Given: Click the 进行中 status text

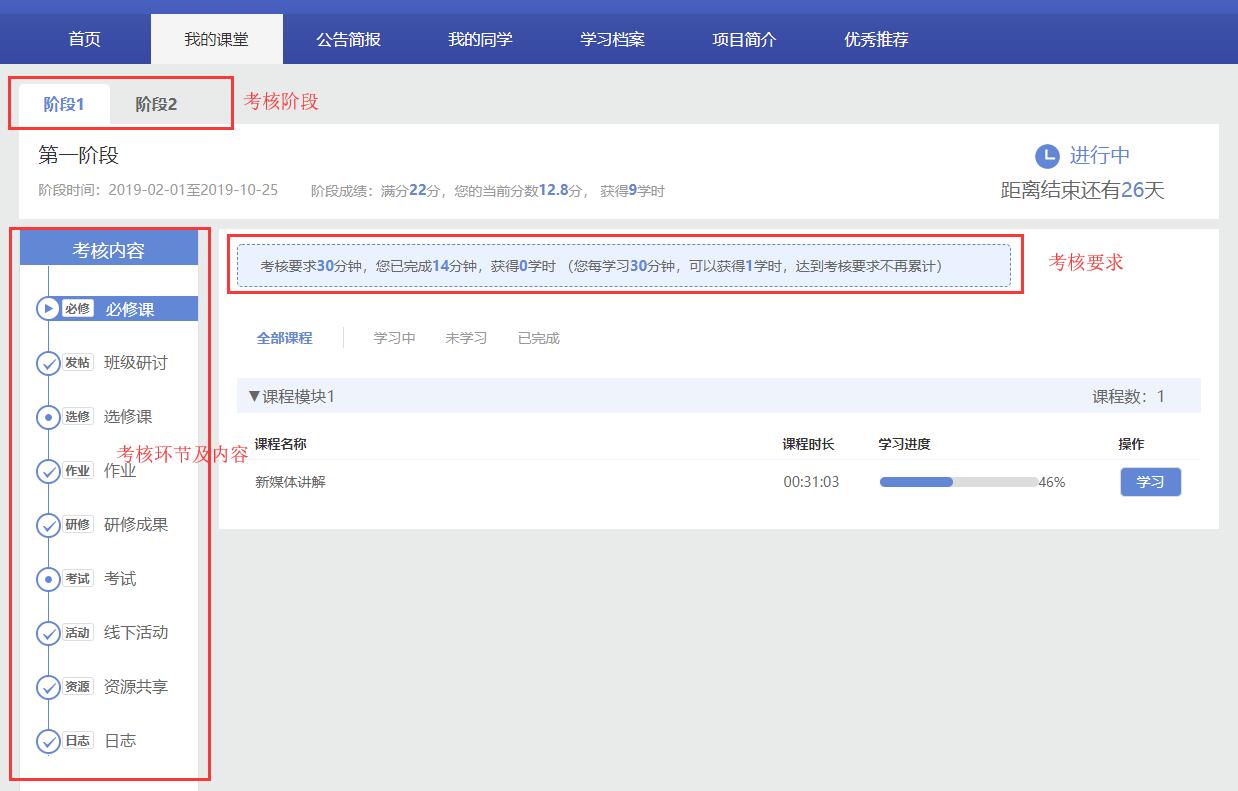Looking at the screenshot, I should (1100, 156).
